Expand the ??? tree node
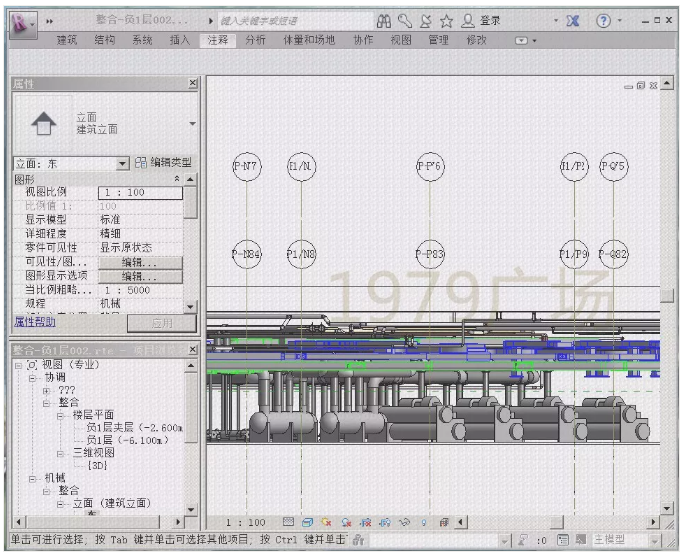 click(46, 390)
